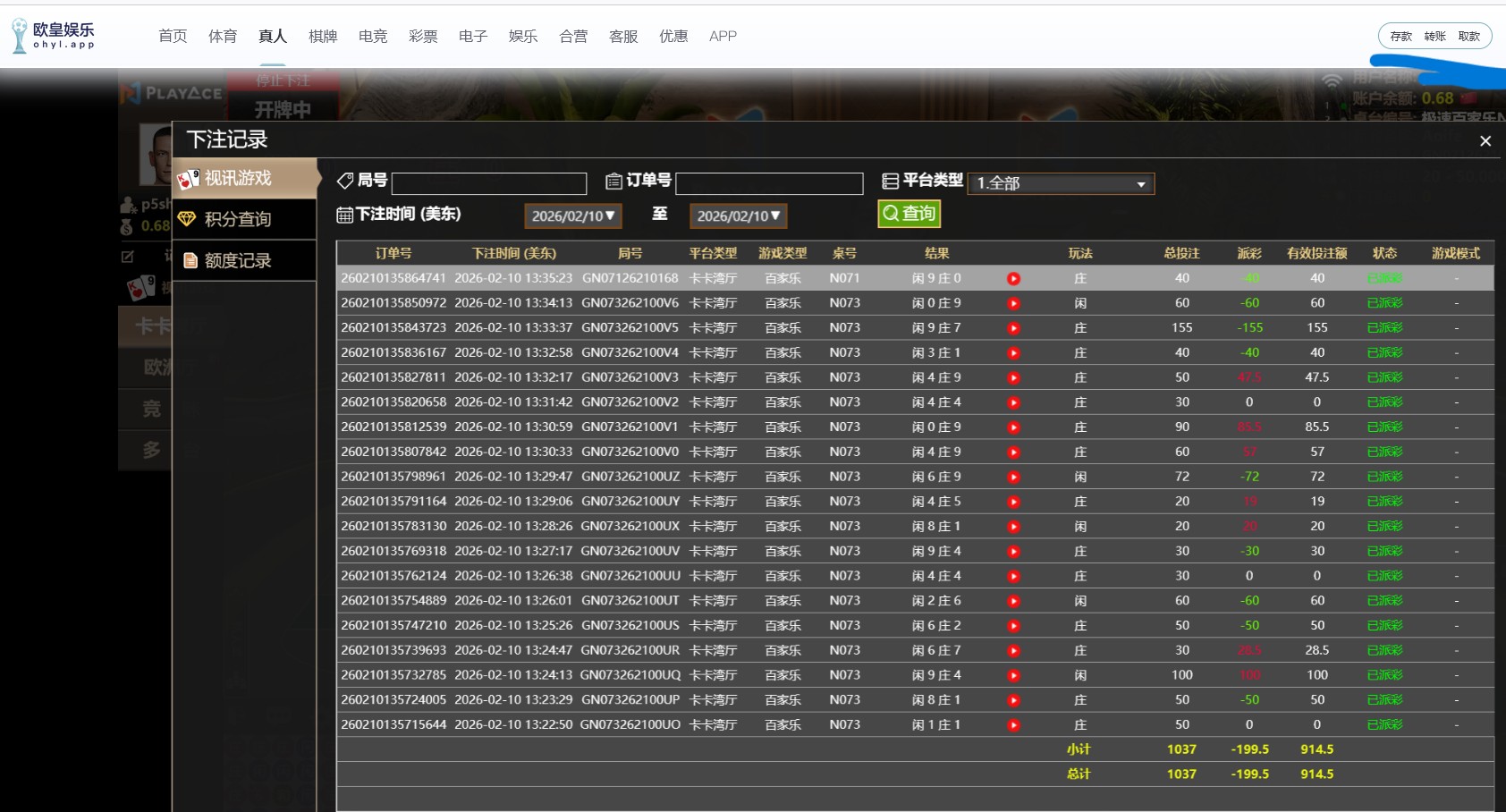Click the list icon beside 平台类型 label

click(x=889, y=181)
